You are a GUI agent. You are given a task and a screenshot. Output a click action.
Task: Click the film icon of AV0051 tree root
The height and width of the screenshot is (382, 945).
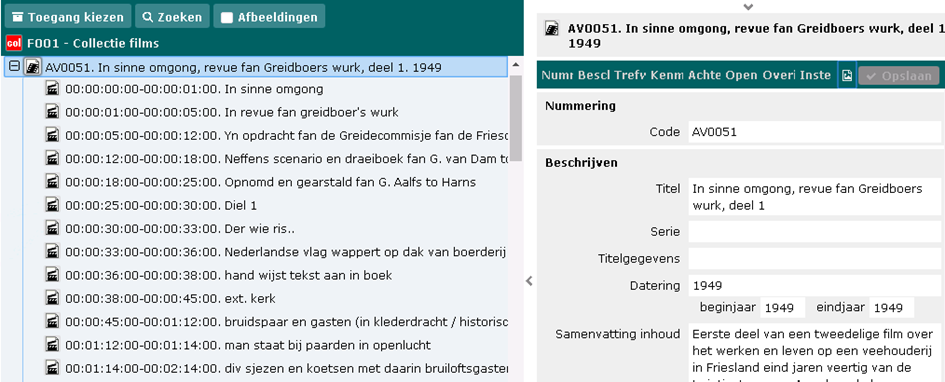(33, 67)
